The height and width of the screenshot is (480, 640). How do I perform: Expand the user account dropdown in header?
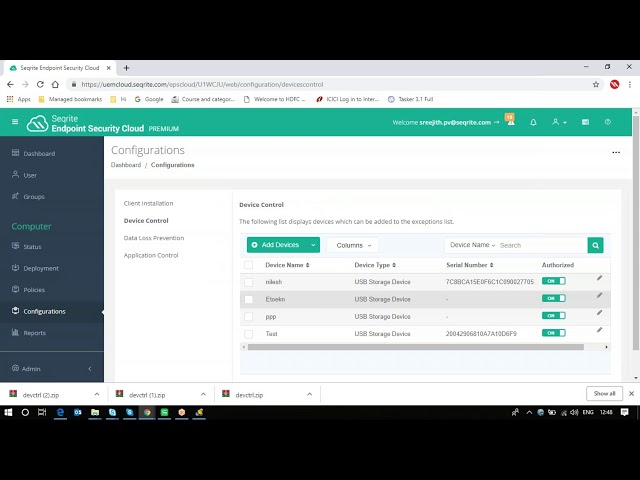tap(559, 122)
